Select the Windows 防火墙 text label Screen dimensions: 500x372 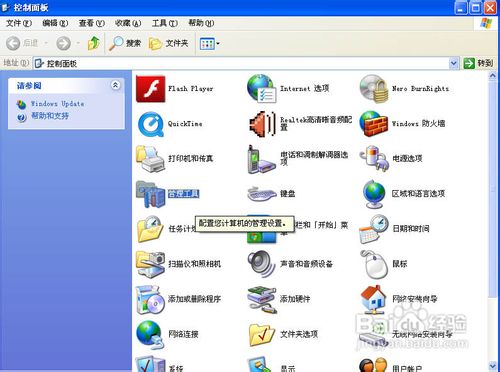418,124
